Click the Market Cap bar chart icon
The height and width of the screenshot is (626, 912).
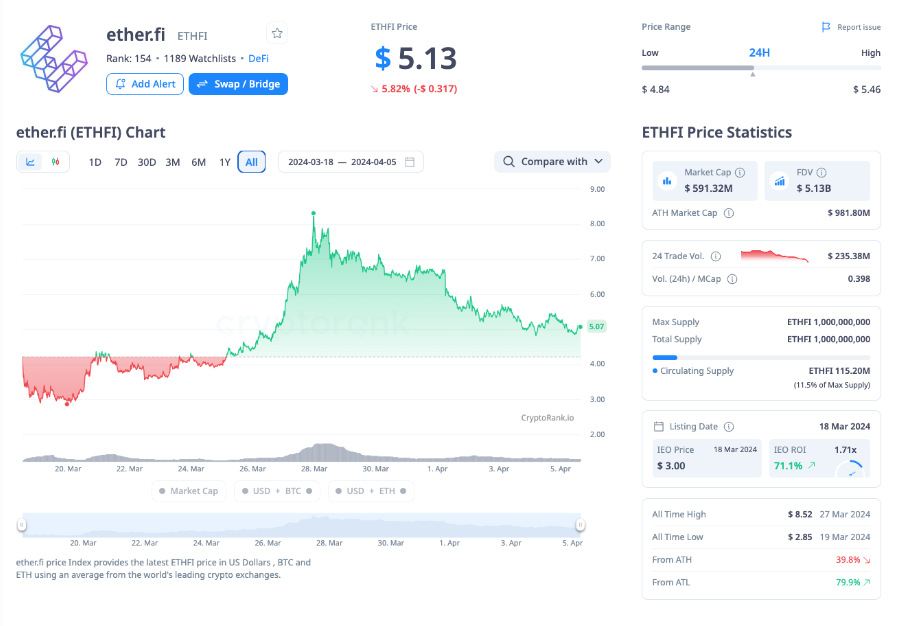point(667,181)
